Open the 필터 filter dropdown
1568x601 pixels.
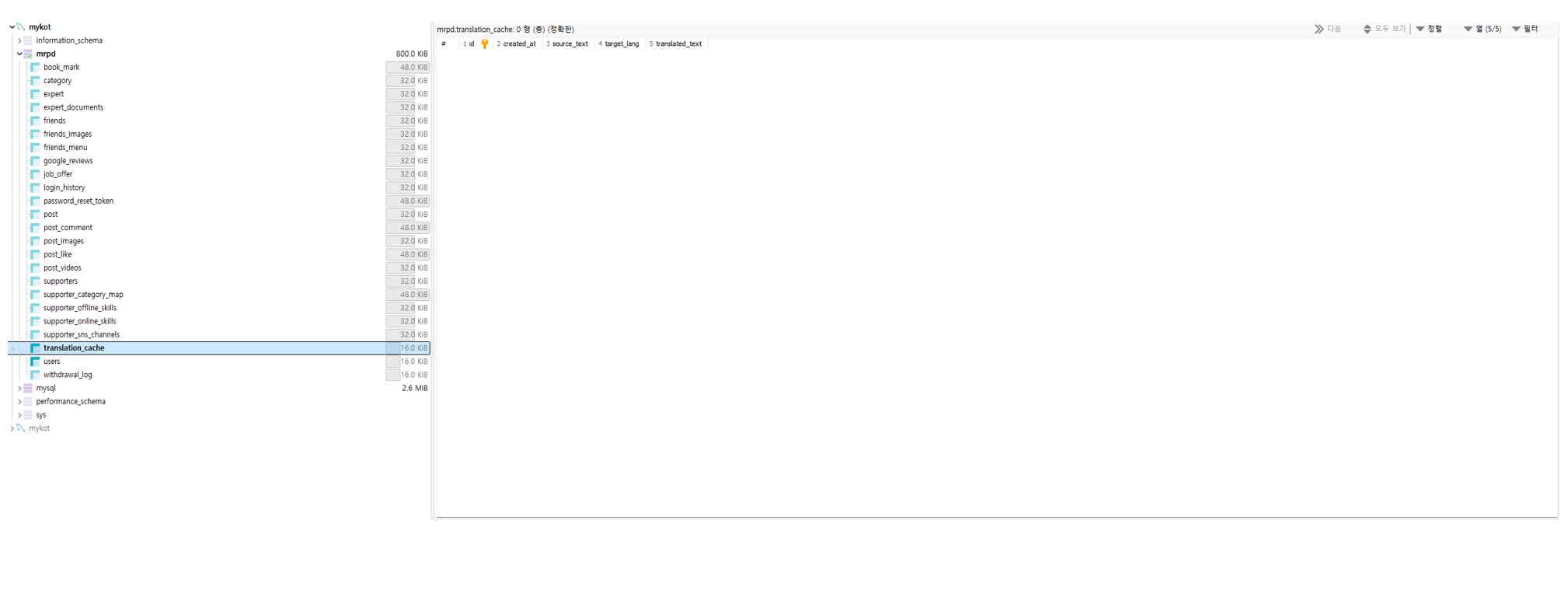tap(1524, 30)
